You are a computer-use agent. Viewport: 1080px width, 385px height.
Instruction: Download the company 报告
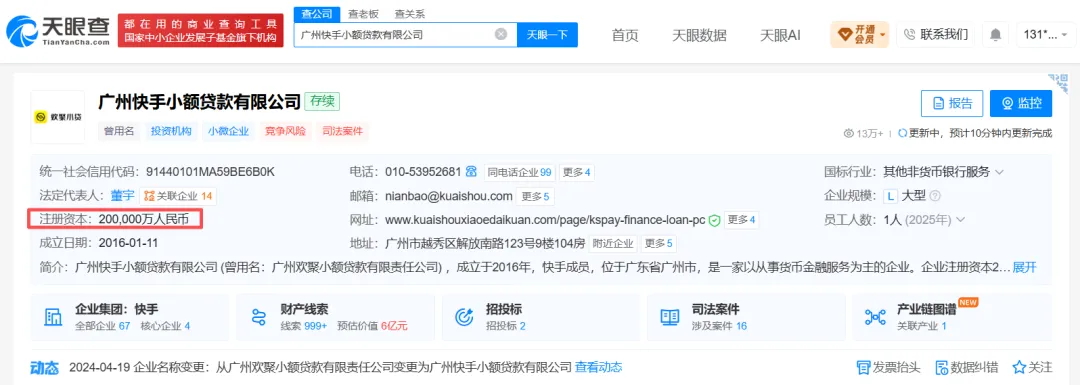[953, 103]
